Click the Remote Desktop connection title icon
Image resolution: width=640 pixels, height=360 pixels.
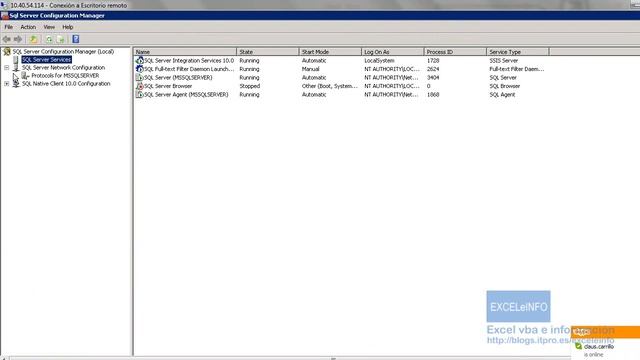point(4,5)
